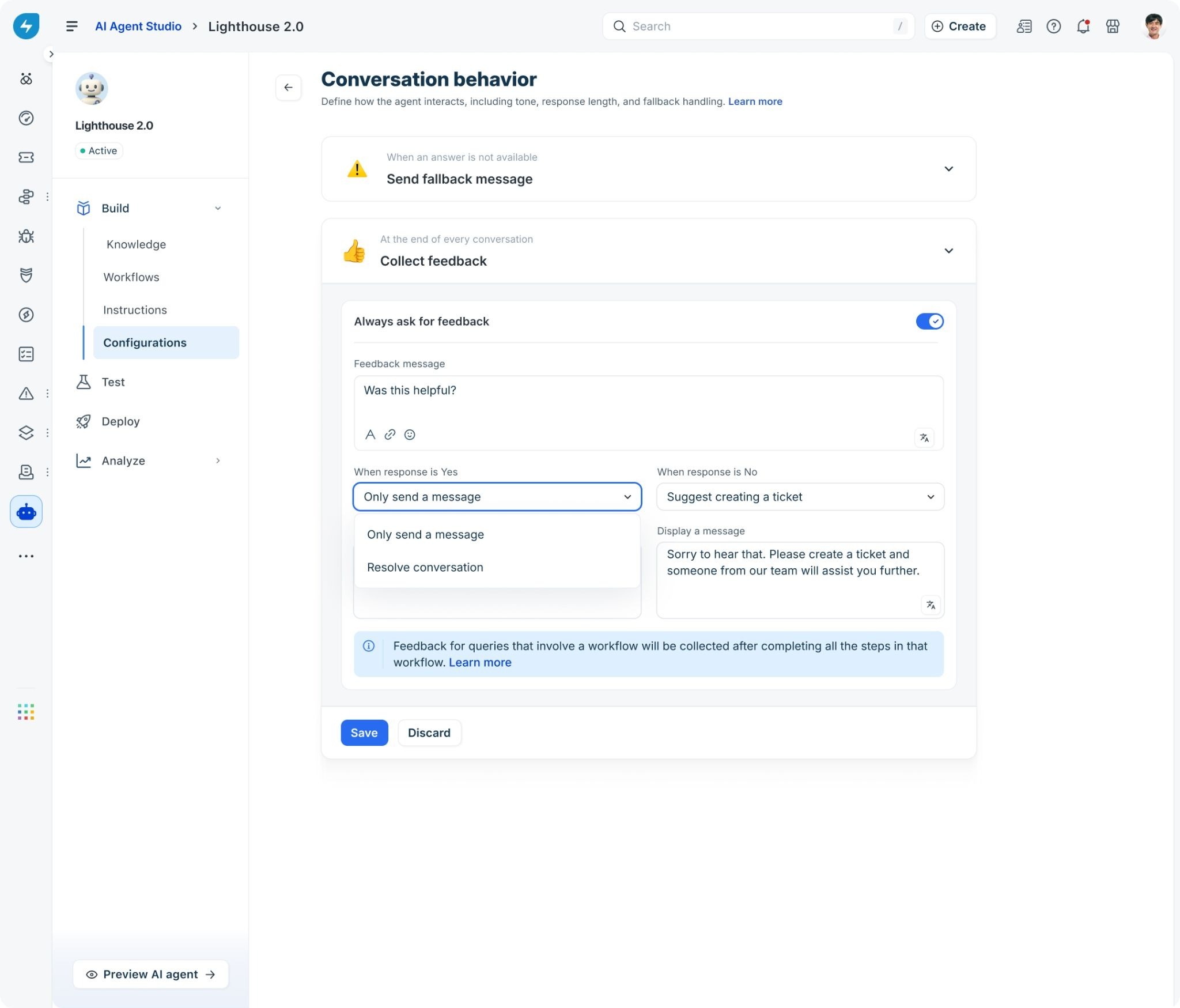This screenshot has height=1008, width=1180.
Task: Open text formatting icon in feedback editor
Action: click(370, 435)
